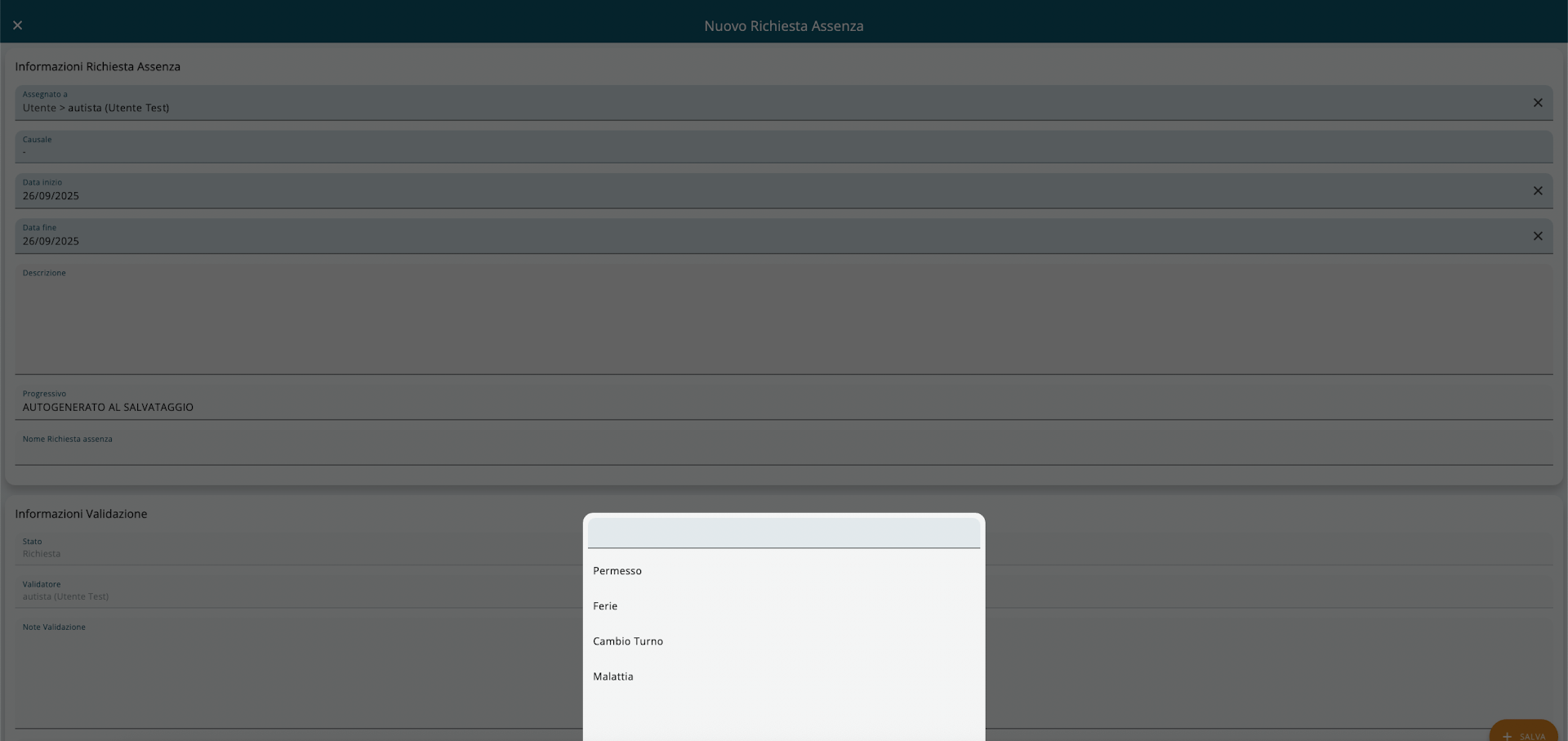Close the Nuovo Richiesta Assenza form
The height and width of the screenshot is (741, 1568).
[17, 25]
